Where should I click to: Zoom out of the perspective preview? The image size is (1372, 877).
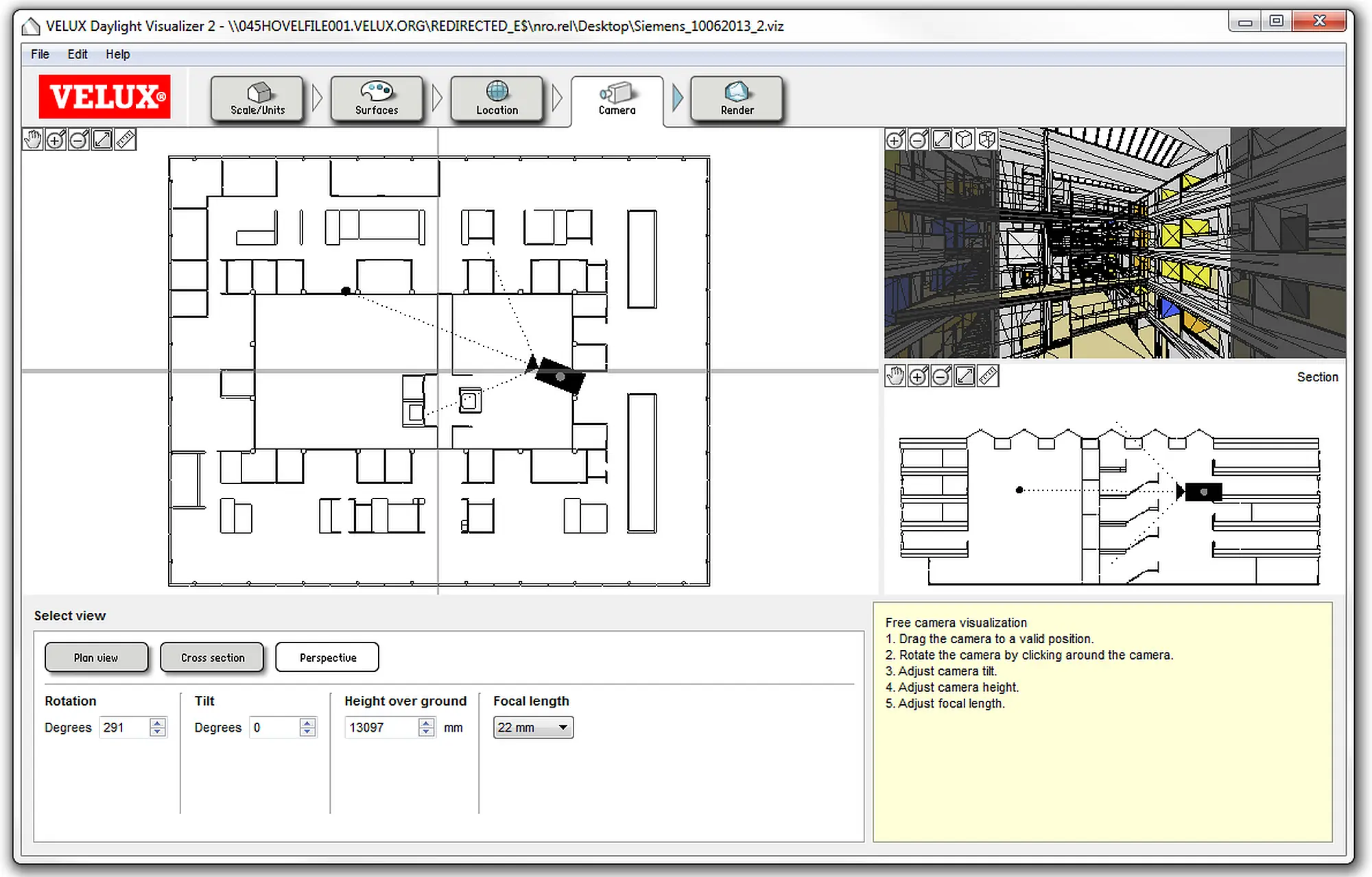coord(919,140)
